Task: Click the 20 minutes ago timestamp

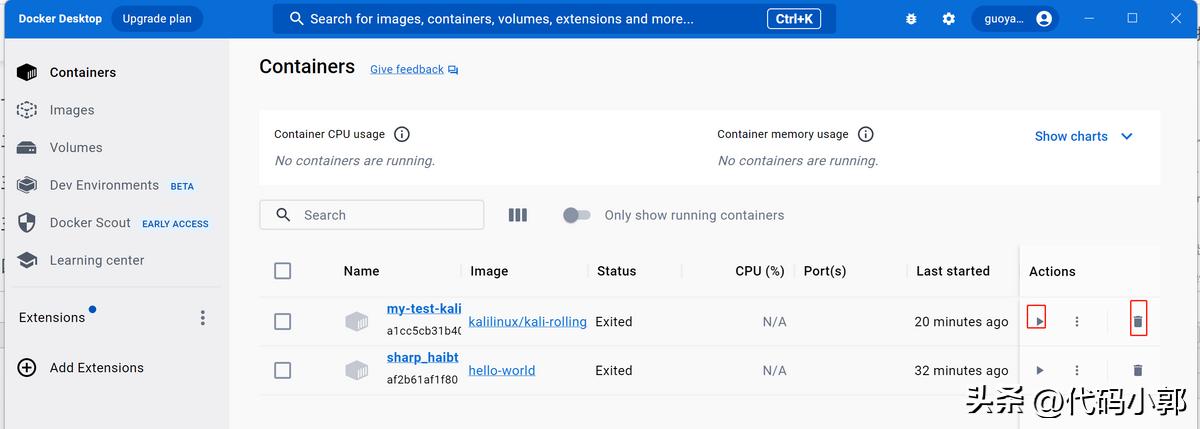Action: click(x=961, y=321)
